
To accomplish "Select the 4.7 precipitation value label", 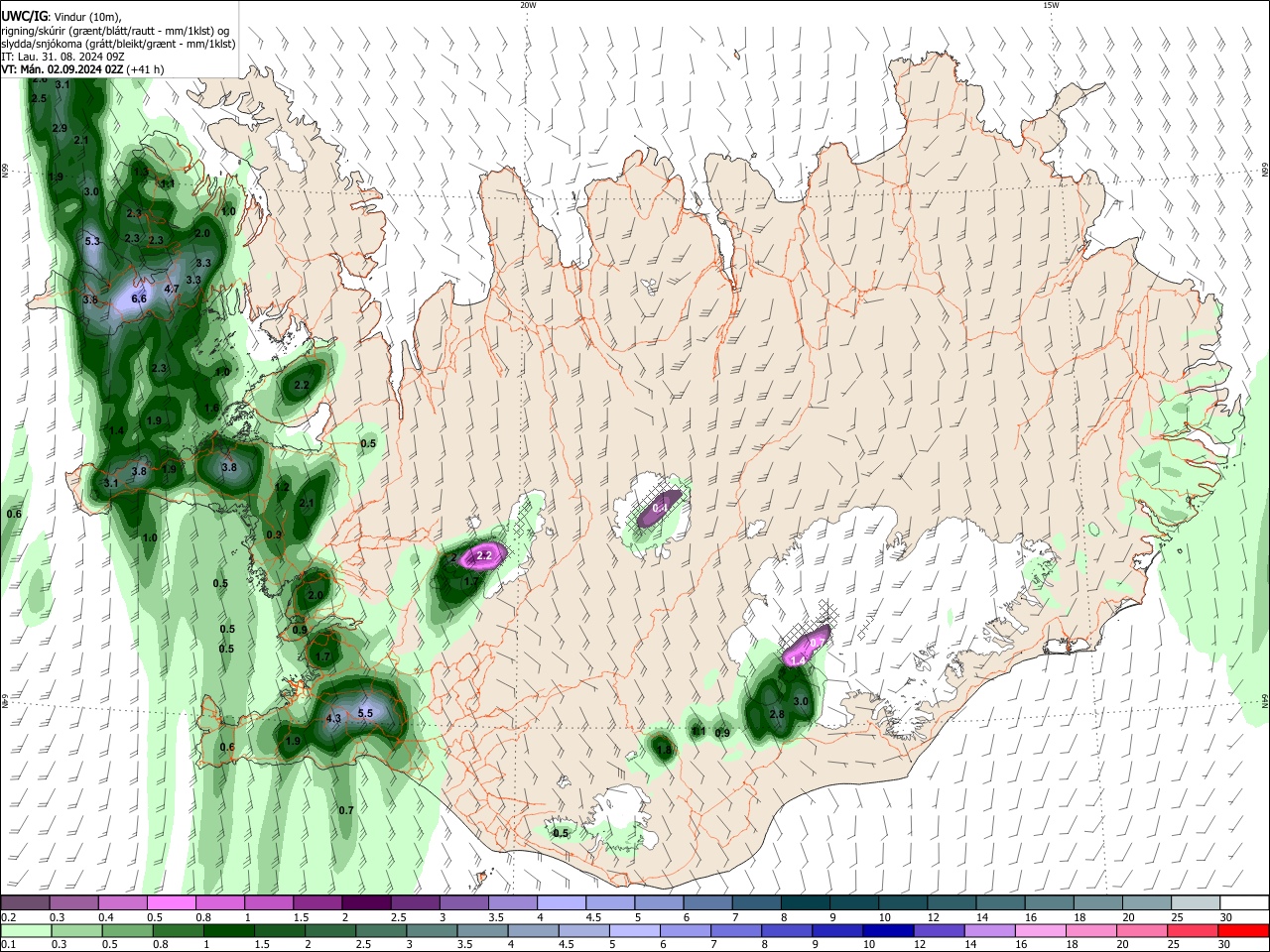I will point(172,290).
